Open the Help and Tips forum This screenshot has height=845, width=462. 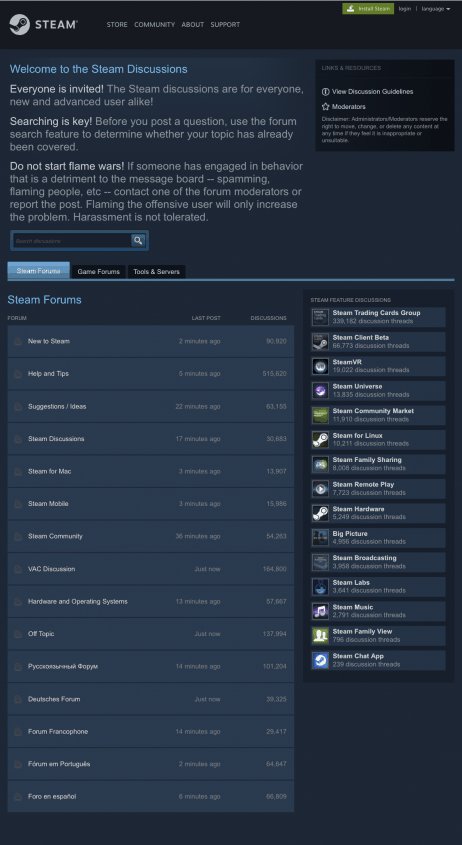click(151, 373)
